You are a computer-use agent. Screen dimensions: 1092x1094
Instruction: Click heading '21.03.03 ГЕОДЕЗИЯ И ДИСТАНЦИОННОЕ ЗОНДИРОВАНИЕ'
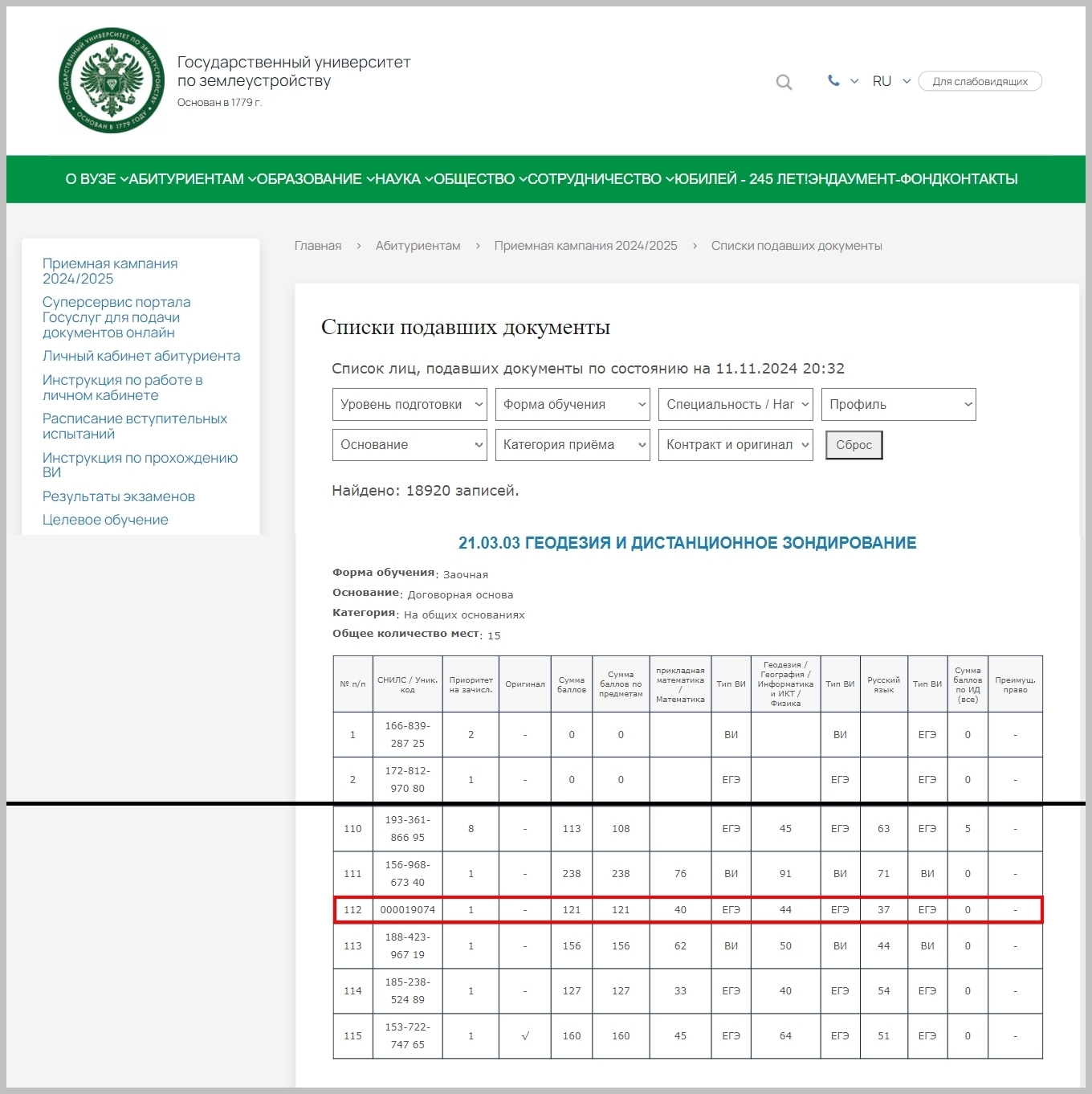pyautogui.click(x=687, y=543)
